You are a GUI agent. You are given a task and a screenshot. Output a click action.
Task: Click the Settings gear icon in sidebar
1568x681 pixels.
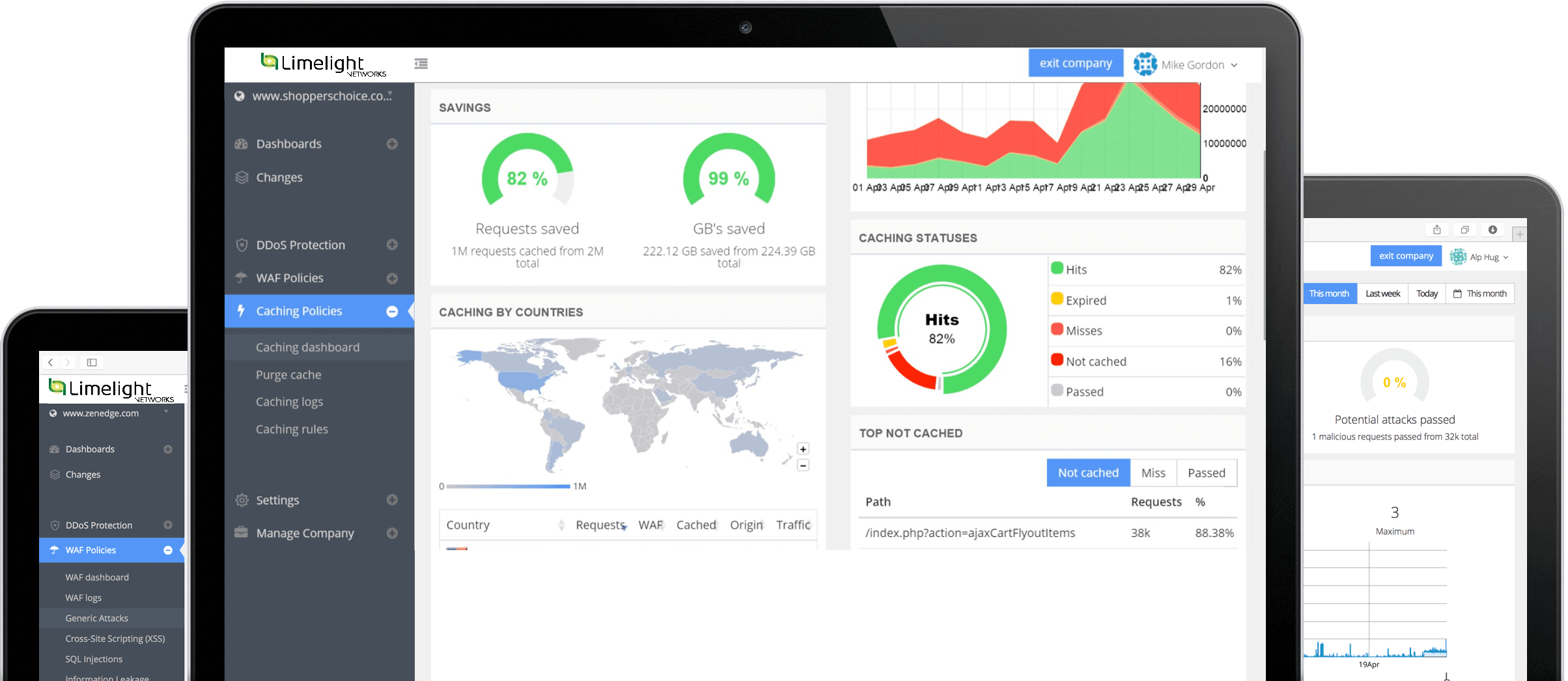(x=242, y=500)
